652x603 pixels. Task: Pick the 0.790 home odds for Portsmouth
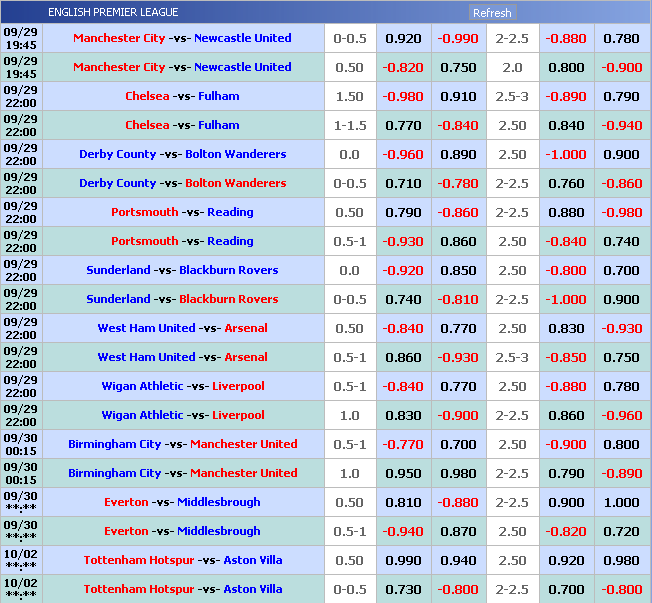(403, 212)
